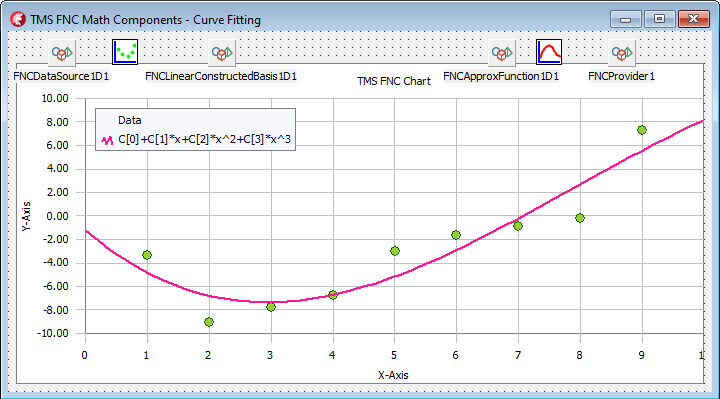
Task: Click the data point at x=9
Action: coord(642,130)
